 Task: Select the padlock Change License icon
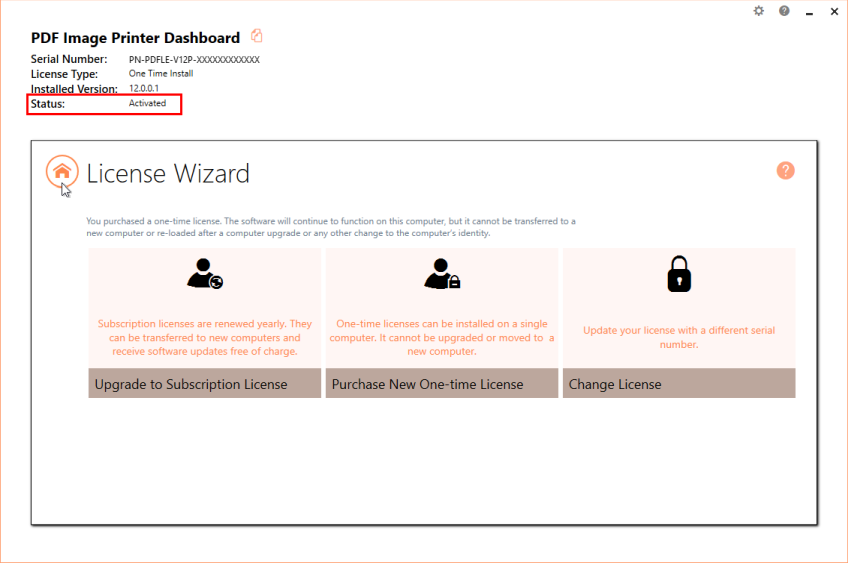tap(679, 274)
